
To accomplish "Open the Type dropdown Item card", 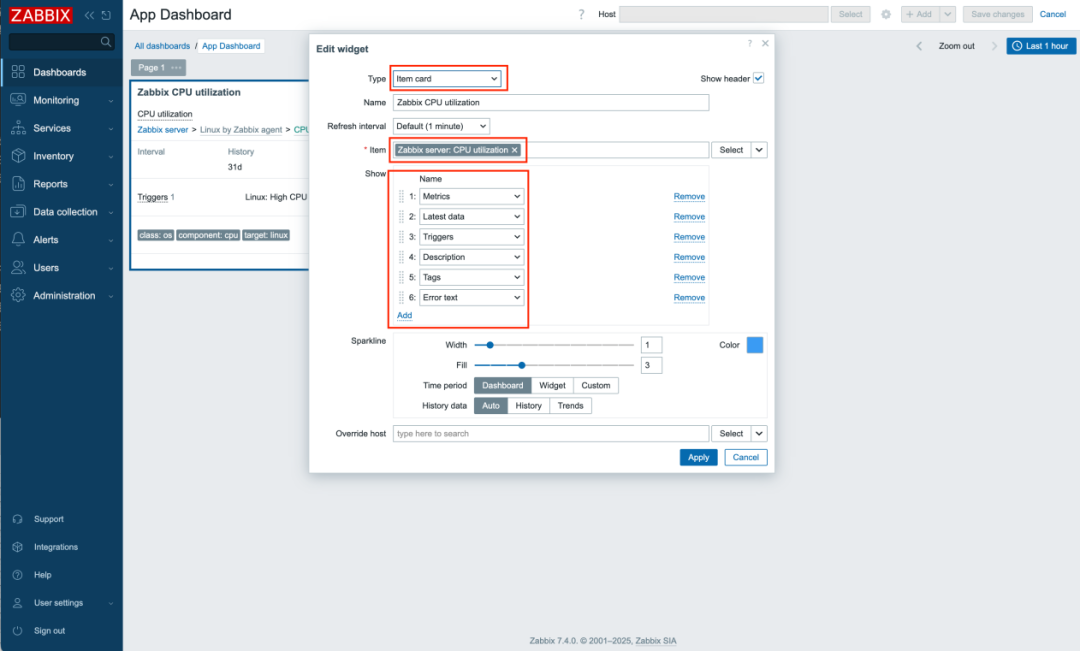I will 447,79.
